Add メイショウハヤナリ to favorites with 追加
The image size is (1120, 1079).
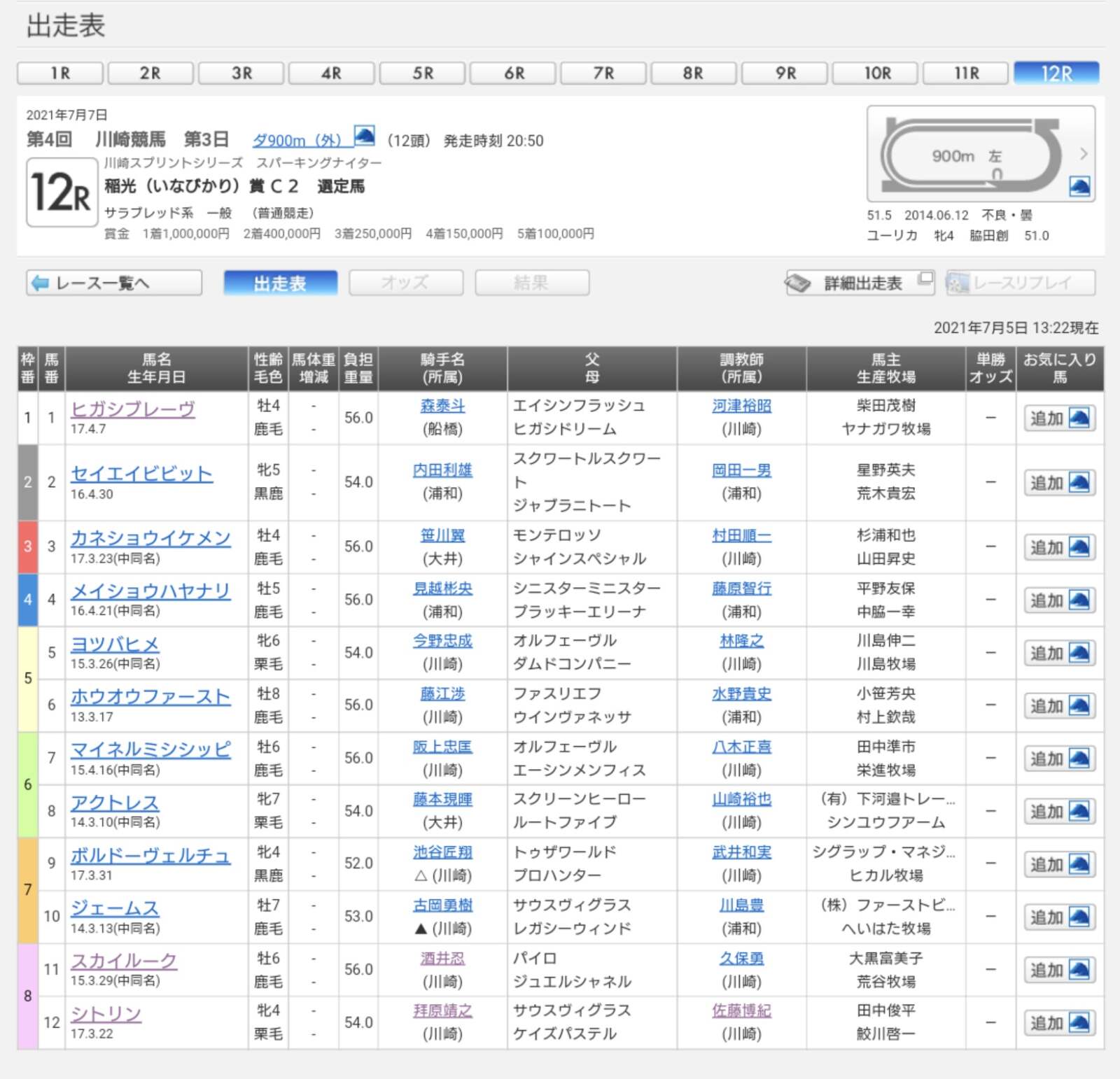click(1059, 600)
